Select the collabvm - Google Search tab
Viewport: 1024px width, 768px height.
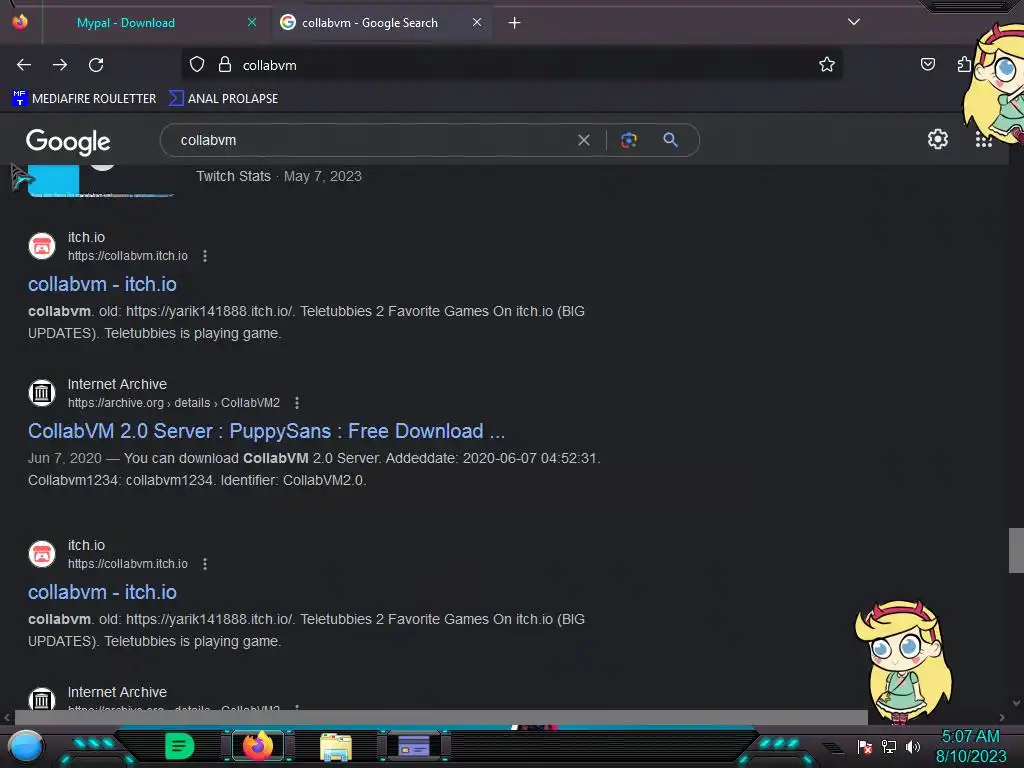[x=370, y=23]
